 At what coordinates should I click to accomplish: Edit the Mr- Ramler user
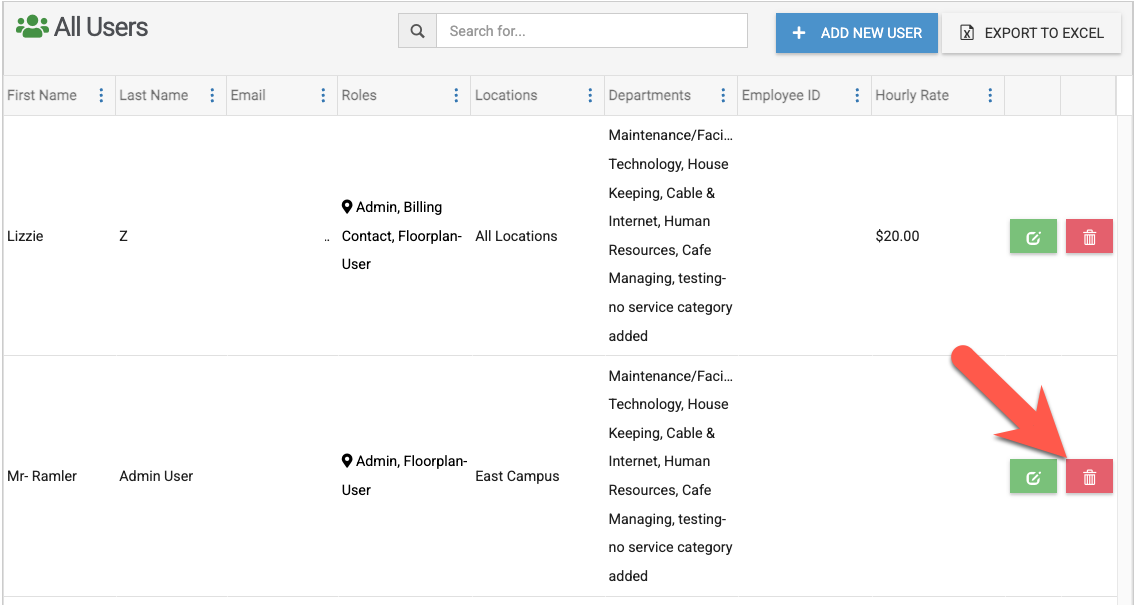(1033, 478)
